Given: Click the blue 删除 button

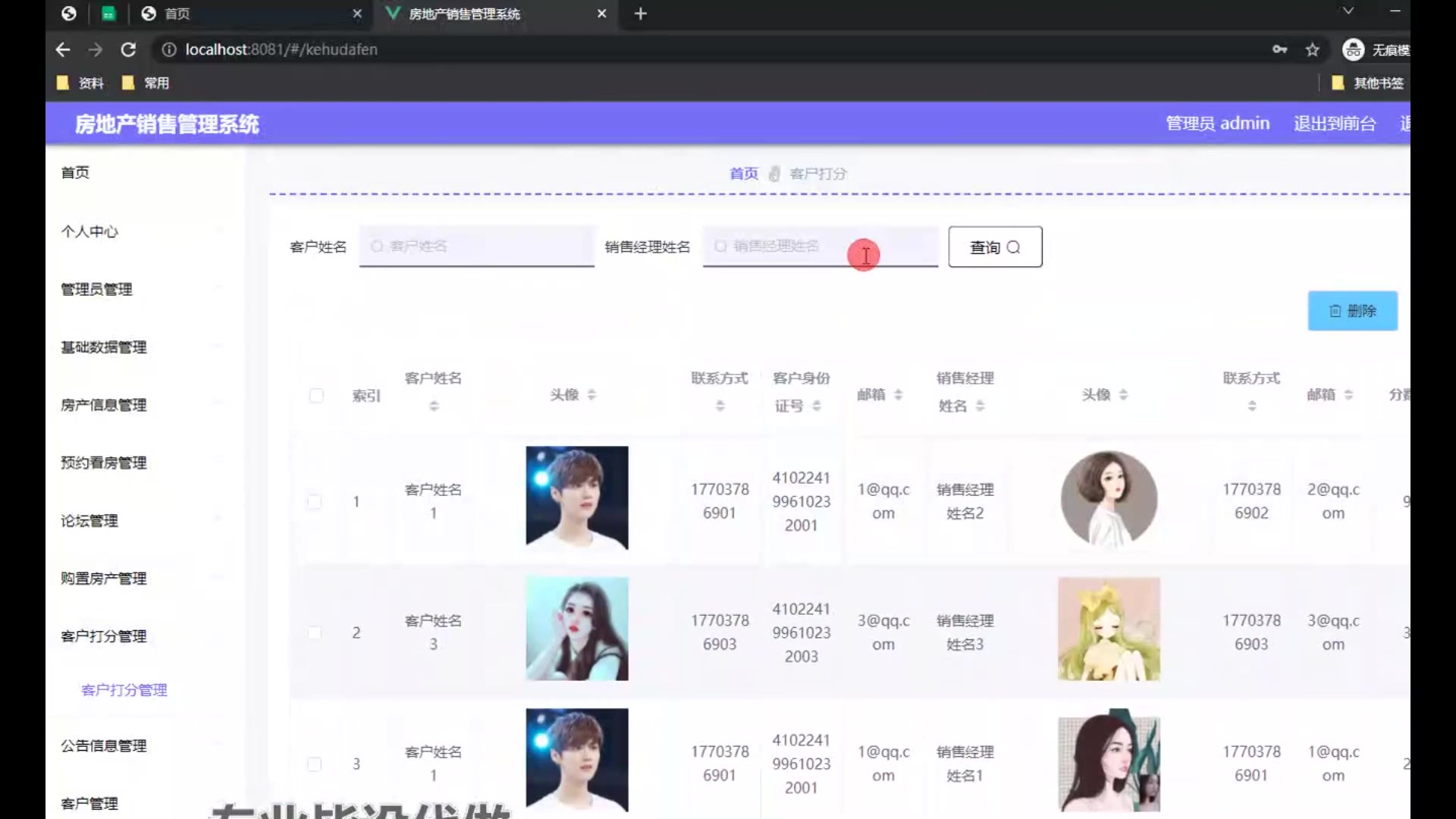Looking at the screenshot, I should pyautogui.click(x=1352, y=311).
